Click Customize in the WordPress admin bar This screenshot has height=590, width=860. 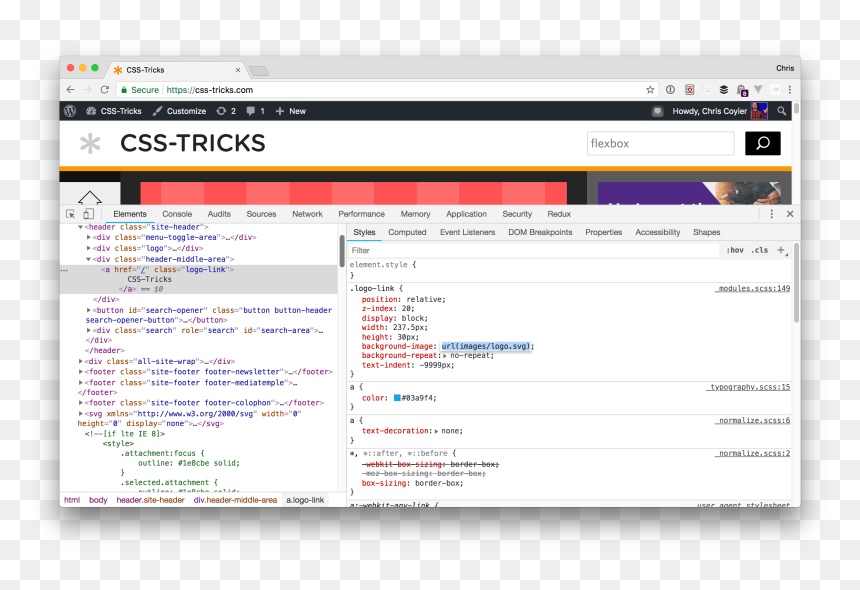pos(179,111)
